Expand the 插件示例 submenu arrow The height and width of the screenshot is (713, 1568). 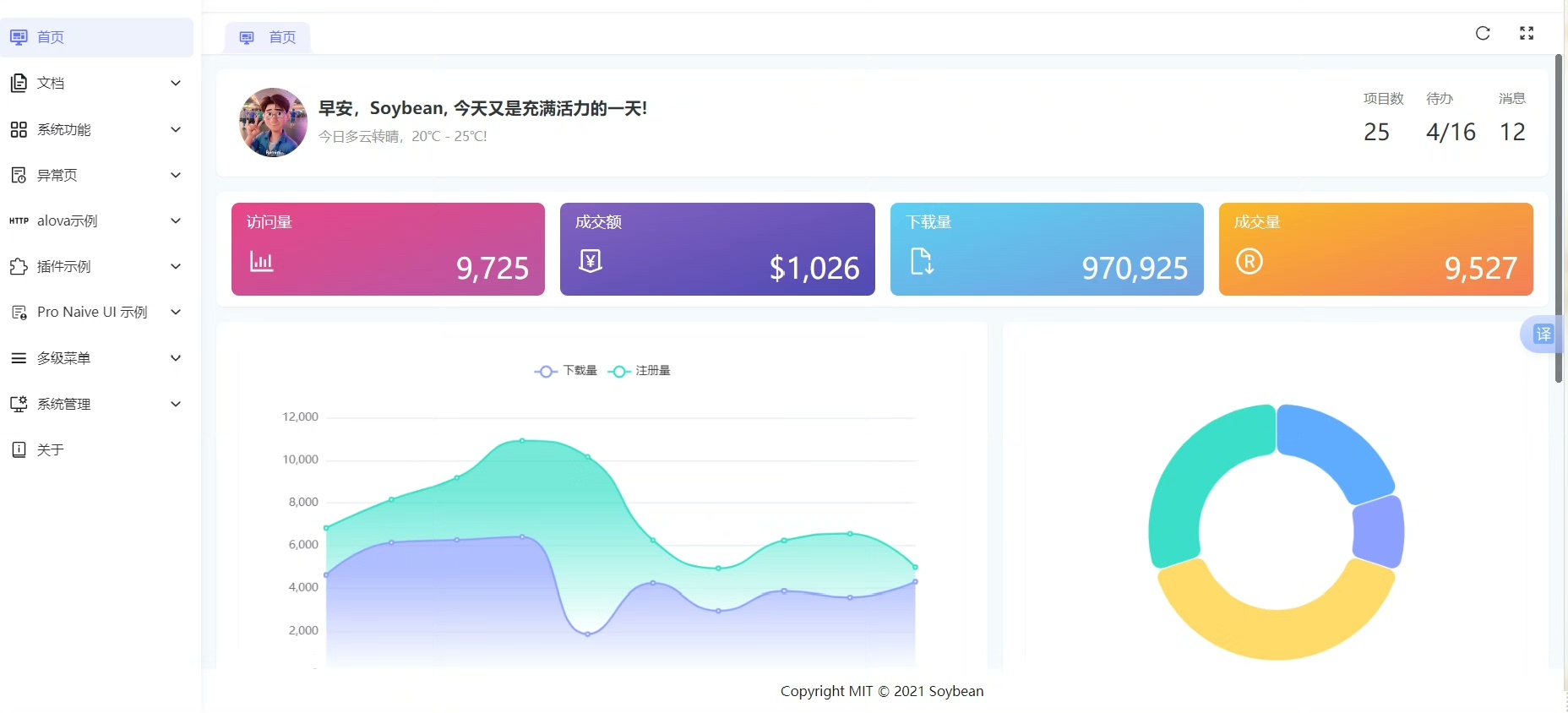coord(176,266)
